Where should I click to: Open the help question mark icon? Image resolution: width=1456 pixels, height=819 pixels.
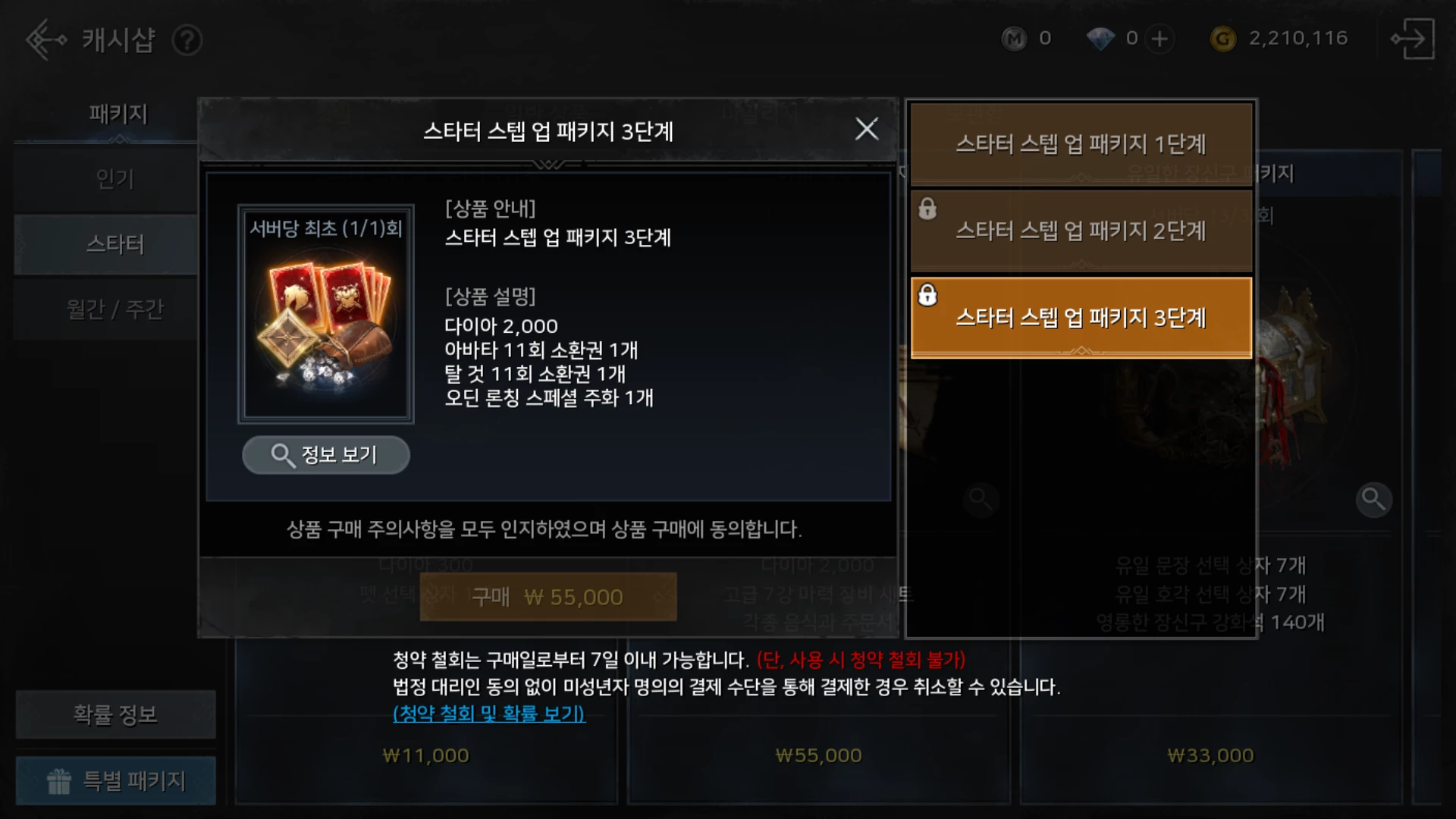187,40
